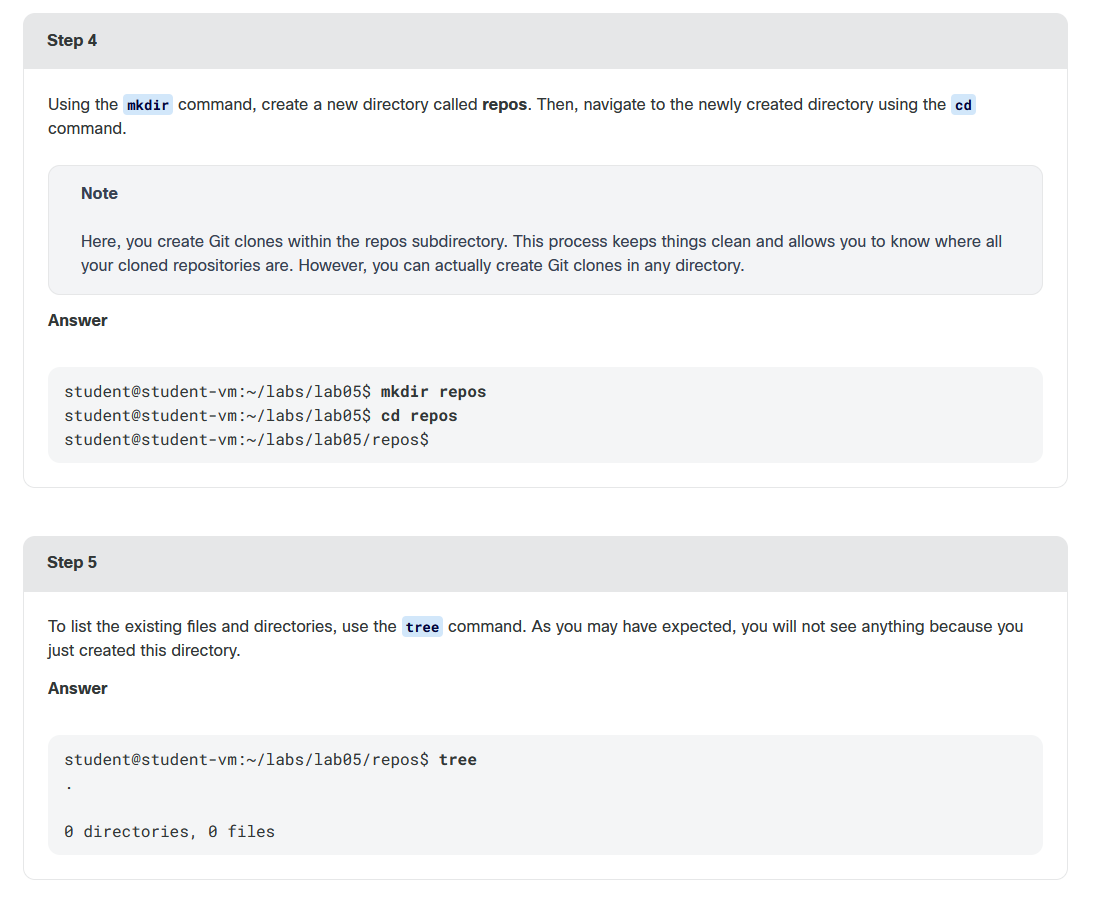Click the 'mkdir repos' command line
The width and height of the screenshot is (1102, 906).
(275, 391)
